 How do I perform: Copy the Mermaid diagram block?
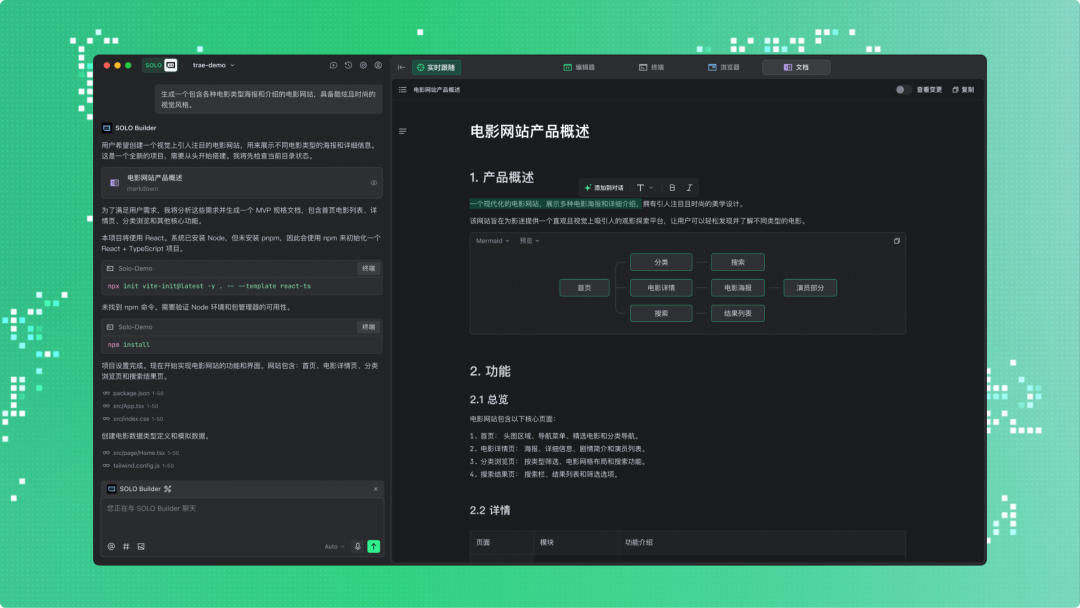(x=897, y=241)
